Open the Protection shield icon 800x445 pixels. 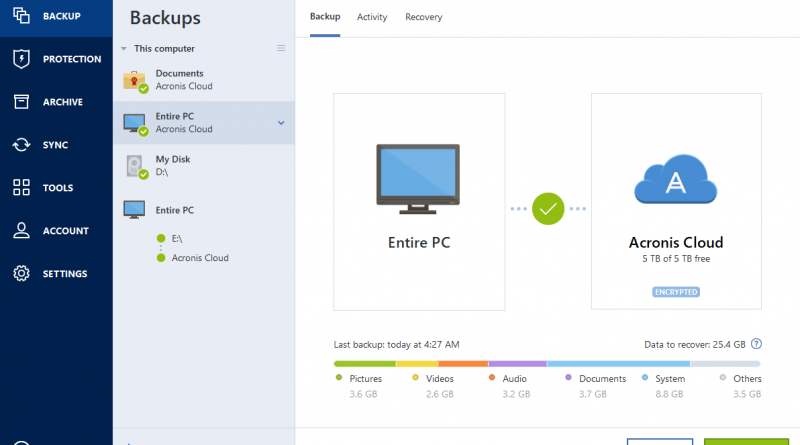(x=21, y=59)
